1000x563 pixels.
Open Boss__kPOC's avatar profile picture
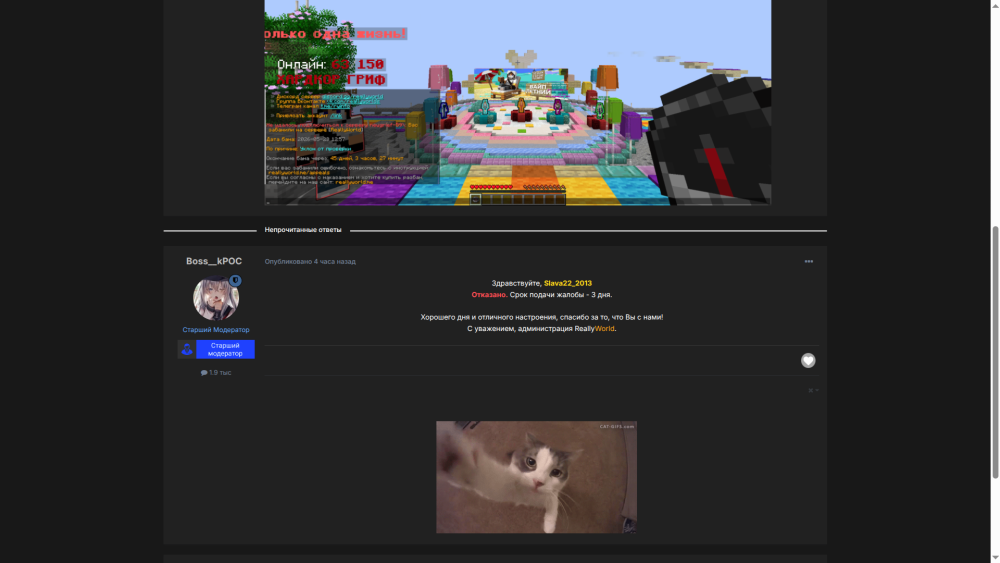click(x=216, y=298)
